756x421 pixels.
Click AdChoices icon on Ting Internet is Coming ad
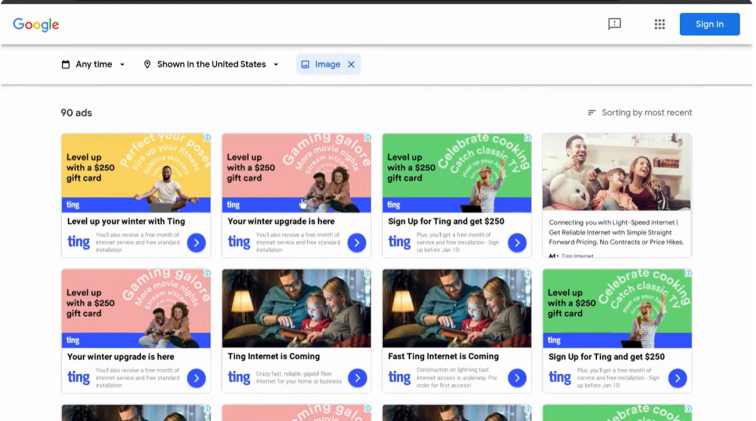point(367,273)
